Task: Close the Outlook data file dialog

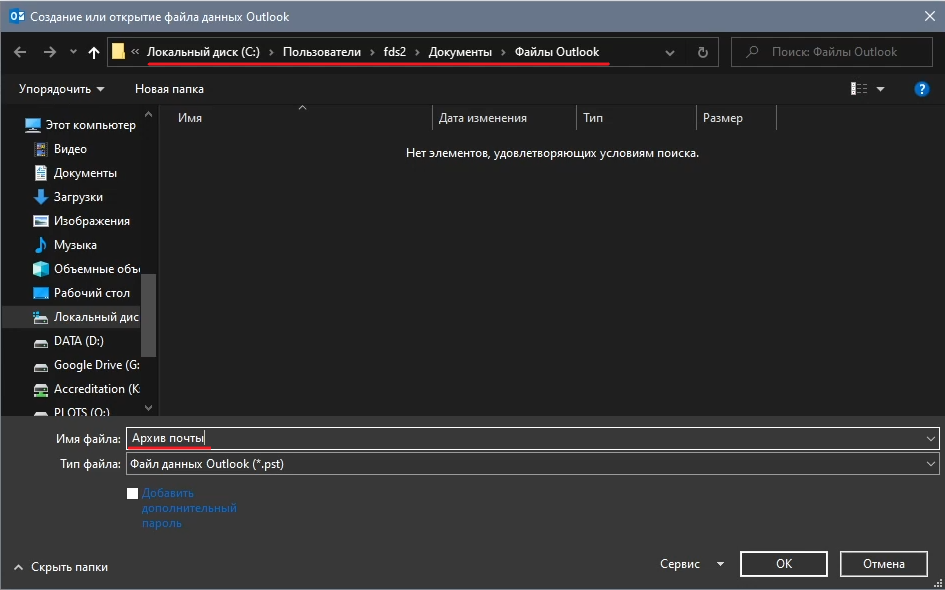Action: tap(929, 16)
